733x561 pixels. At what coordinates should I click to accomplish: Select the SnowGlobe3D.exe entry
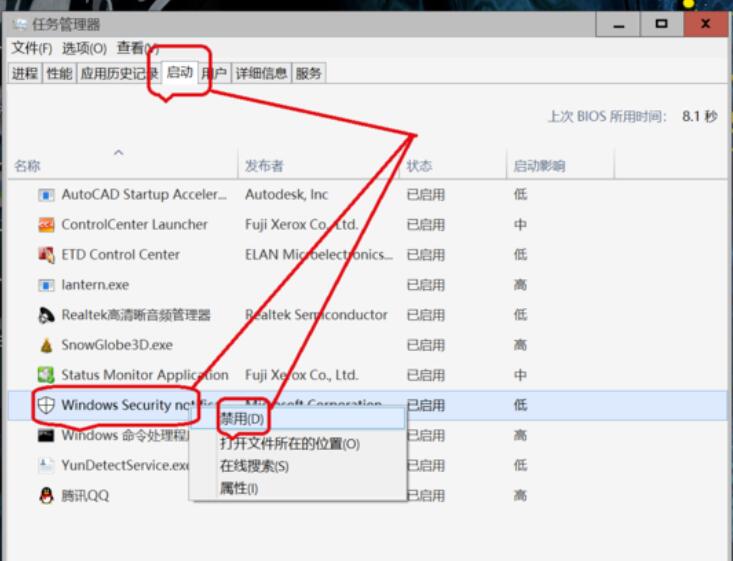(117, 345)
